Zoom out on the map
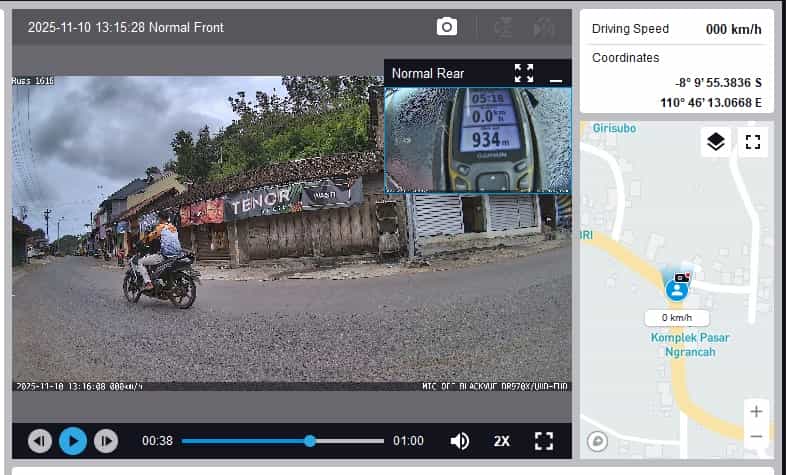This screenshot has width=788, height=475. [756, 436]
